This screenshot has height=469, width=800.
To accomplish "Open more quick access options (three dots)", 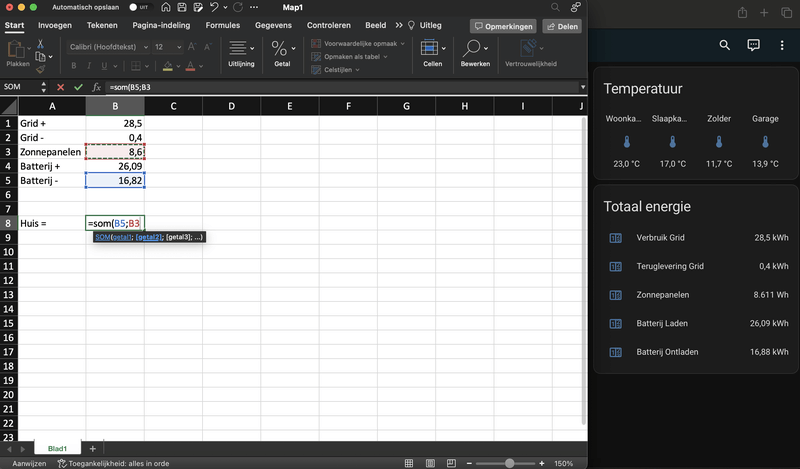I will click(x=254, y=7).
